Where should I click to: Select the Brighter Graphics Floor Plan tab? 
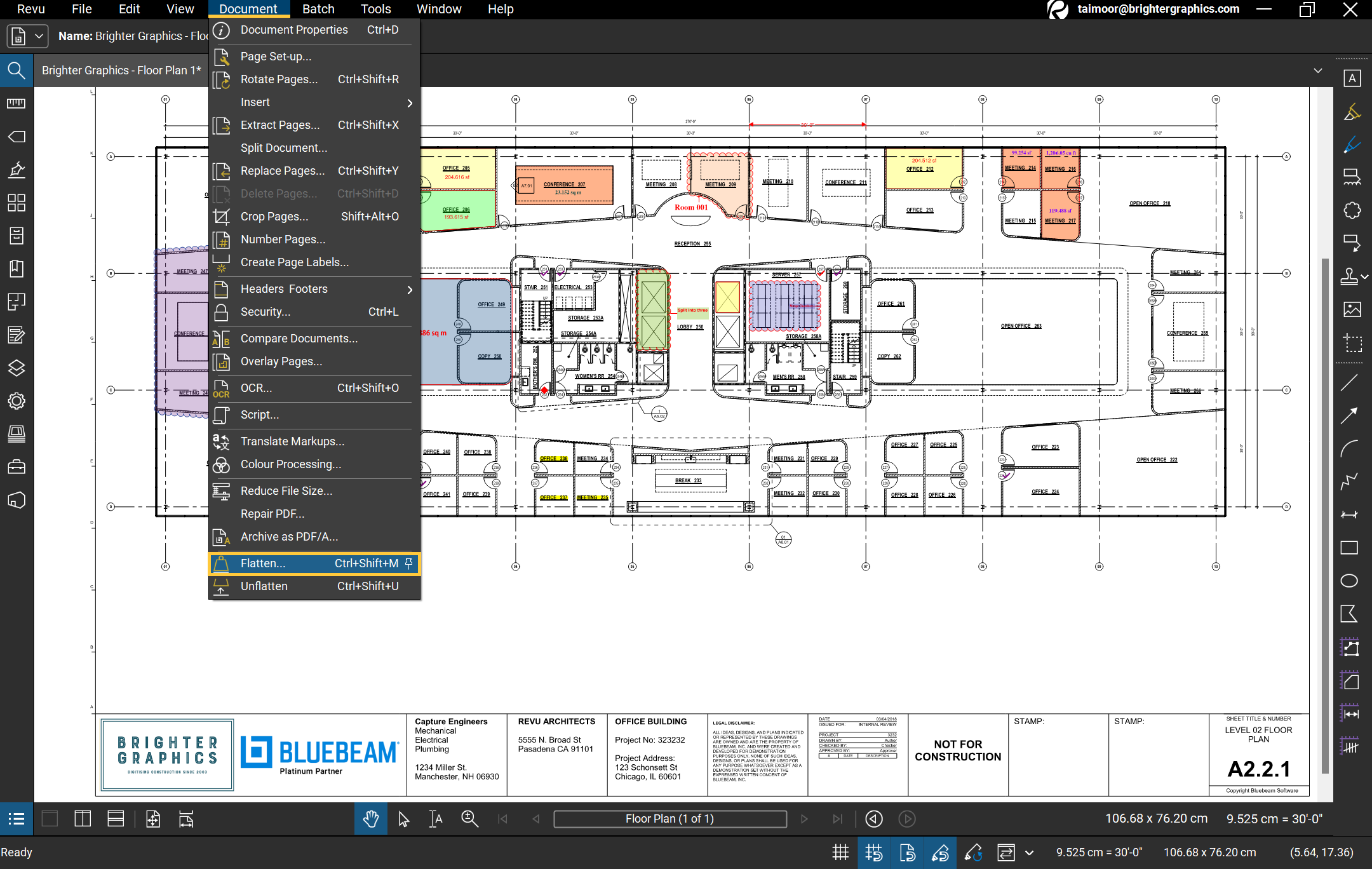pyautogui.click(x=121, y=71)
